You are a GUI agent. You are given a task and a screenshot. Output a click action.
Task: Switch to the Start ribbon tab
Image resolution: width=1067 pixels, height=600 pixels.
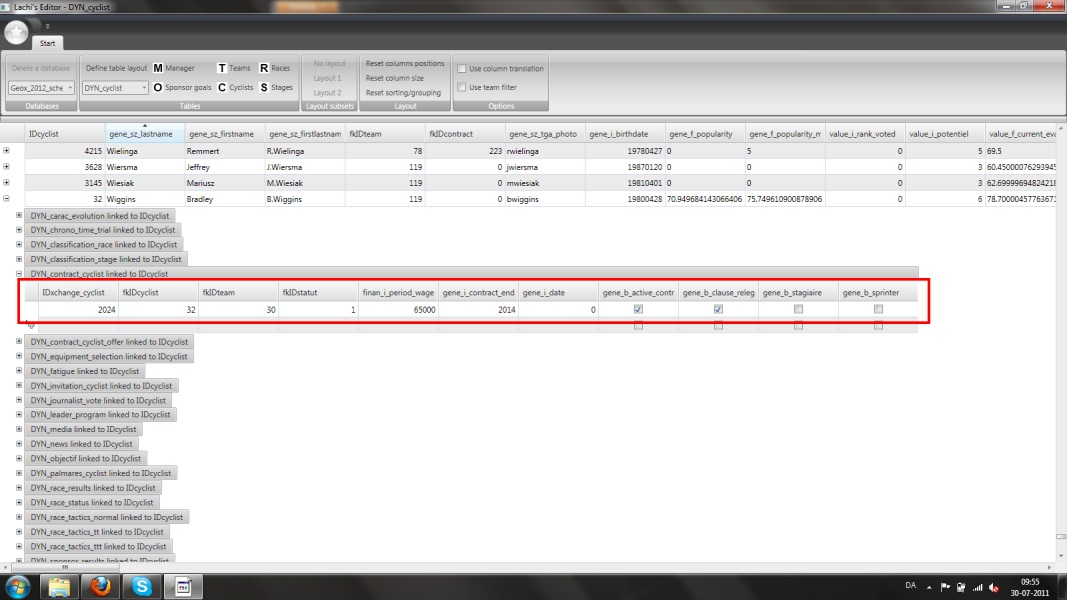point(47,43)
